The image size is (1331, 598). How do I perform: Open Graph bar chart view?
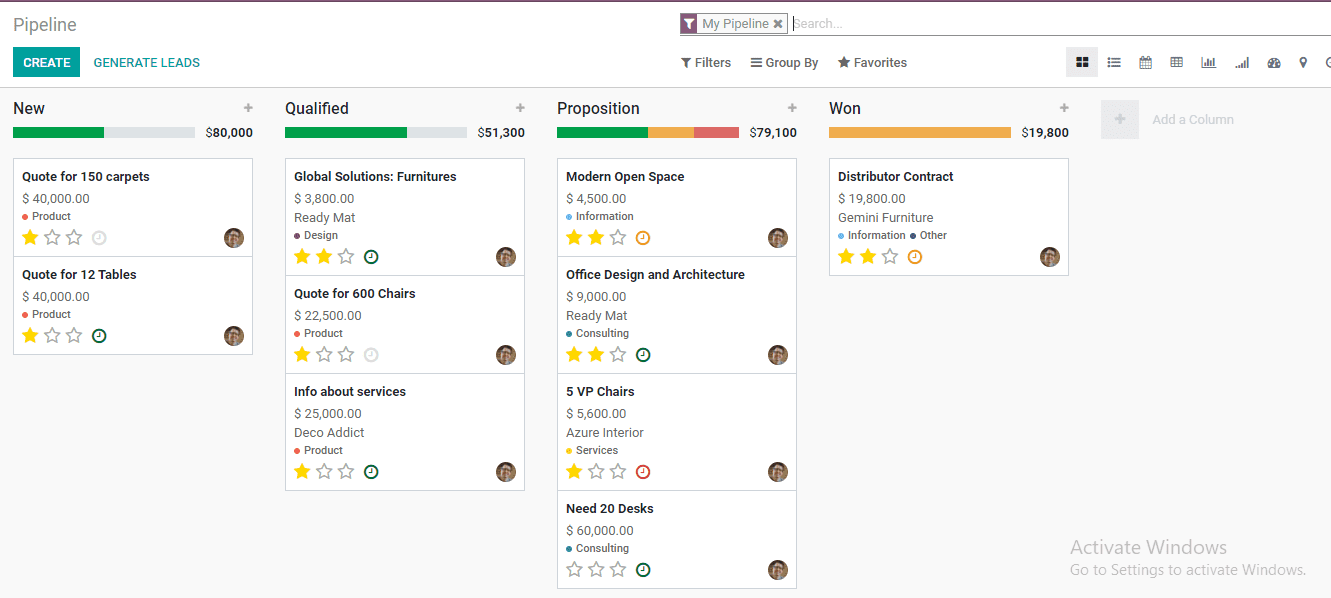(x=1209, y=62)
